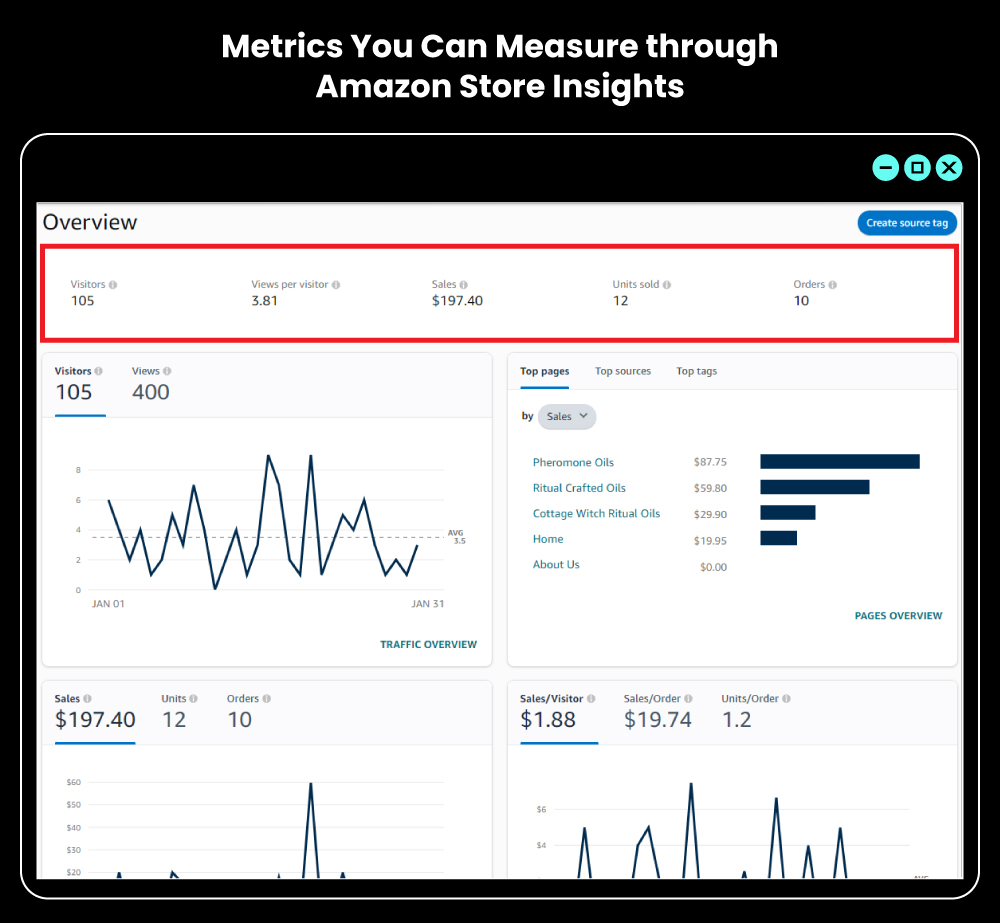Open the Views per visitor info icon

tap(336, 284)
